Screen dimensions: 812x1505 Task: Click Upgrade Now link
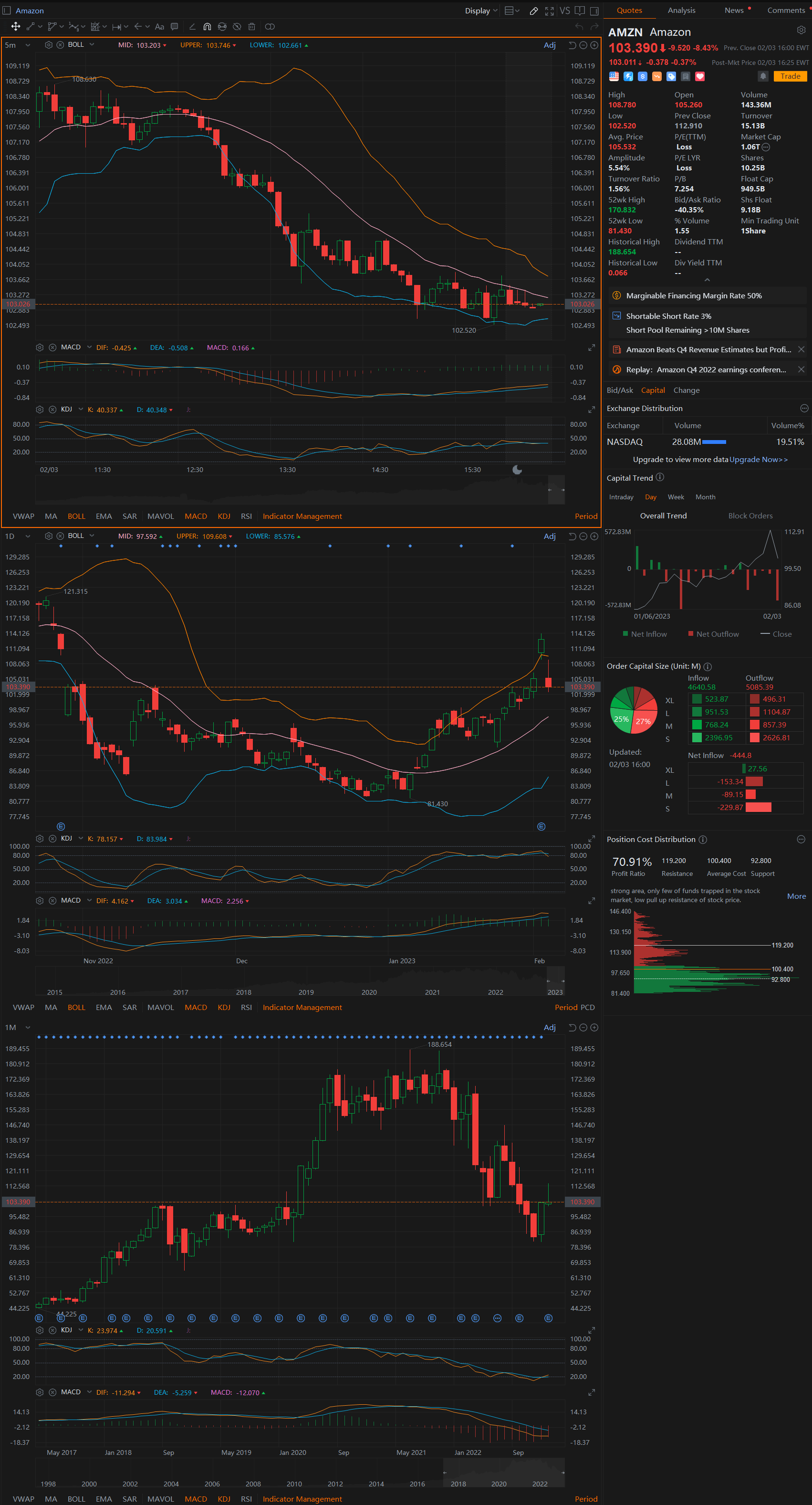pos(758,460)
